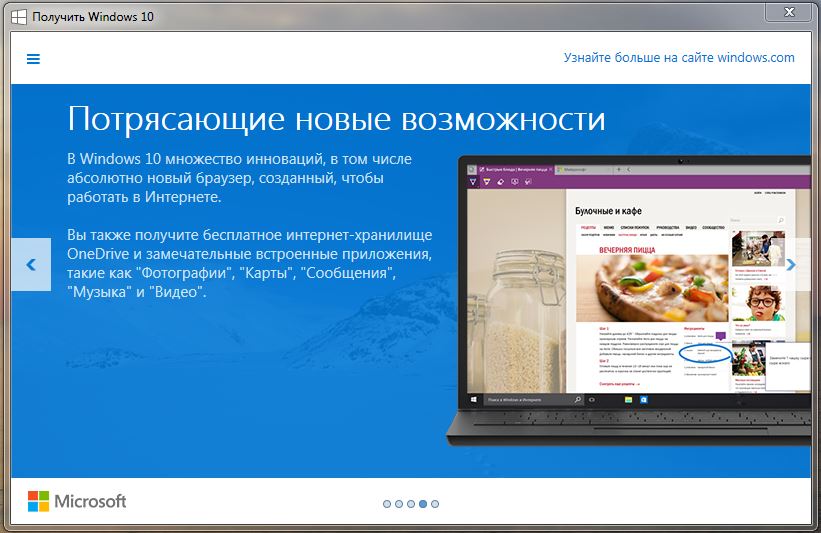Click heading 'Потрясающие новые возможности'
The image size is (821, 533).
click(x=336, y=119)
